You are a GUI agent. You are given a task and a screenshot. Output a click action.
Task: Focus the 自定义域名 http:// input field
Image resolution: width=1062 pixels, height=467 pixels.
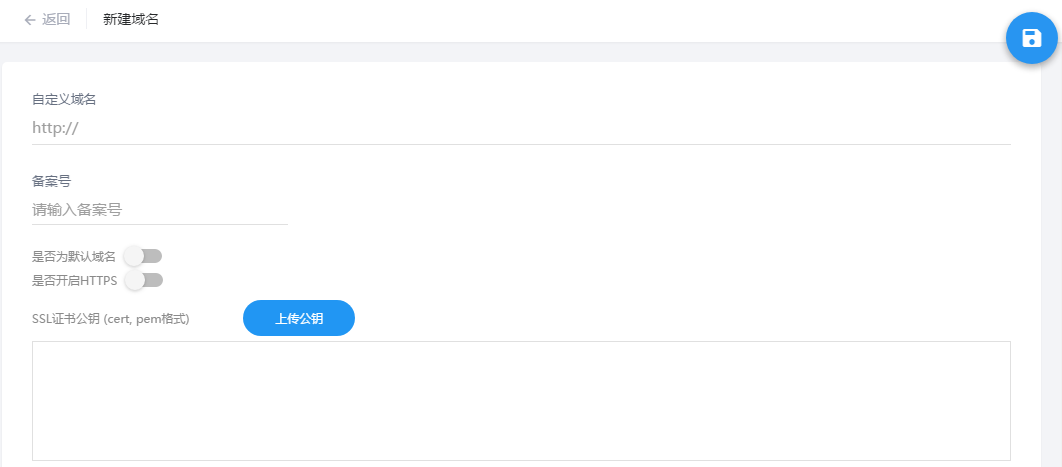coord(522,128)
